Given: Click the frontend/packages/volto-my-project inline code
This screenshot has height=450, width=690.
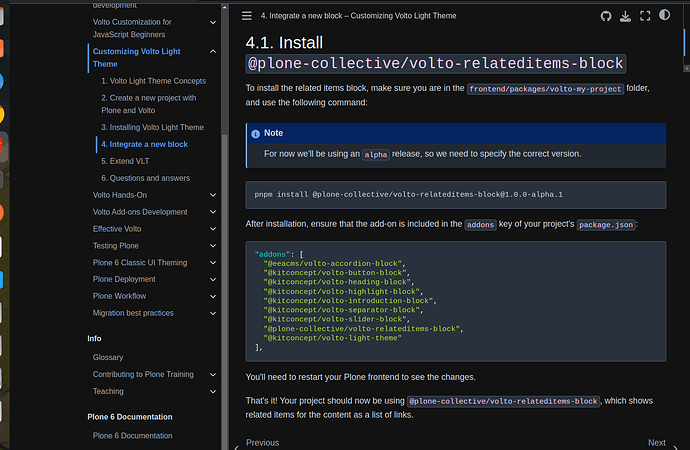Looking at the screenshot, I should pyautogui.click(x=545, y=89).
